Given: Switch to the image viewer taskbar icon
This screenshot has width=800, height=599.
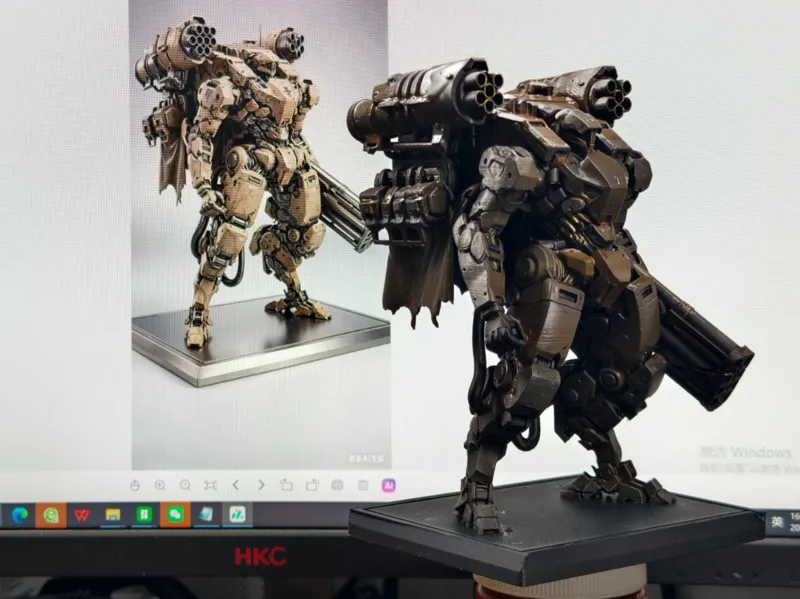Looking at the screenshot, I should 237,515.
